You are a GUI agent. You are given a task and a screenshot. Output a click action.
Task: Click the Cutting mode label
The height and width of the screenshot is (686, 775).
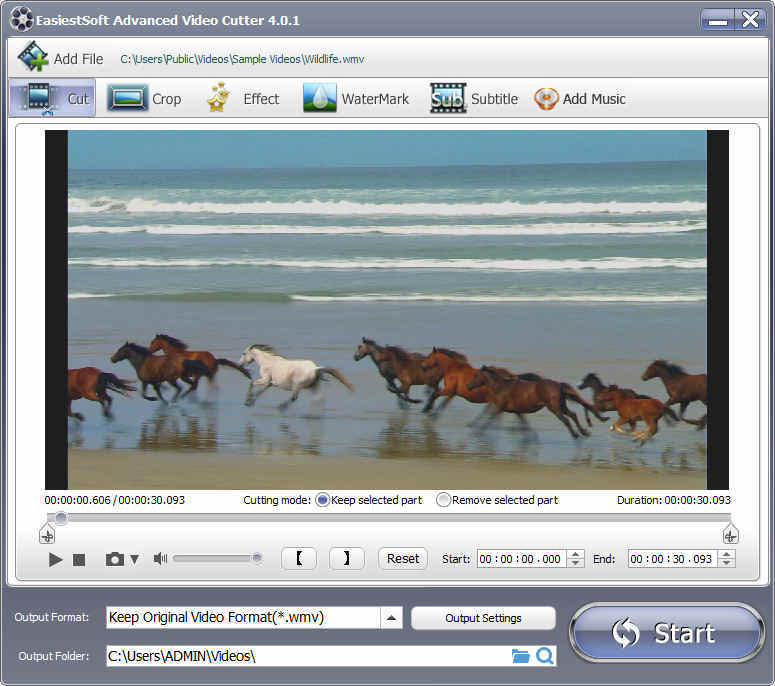(277, 500)
